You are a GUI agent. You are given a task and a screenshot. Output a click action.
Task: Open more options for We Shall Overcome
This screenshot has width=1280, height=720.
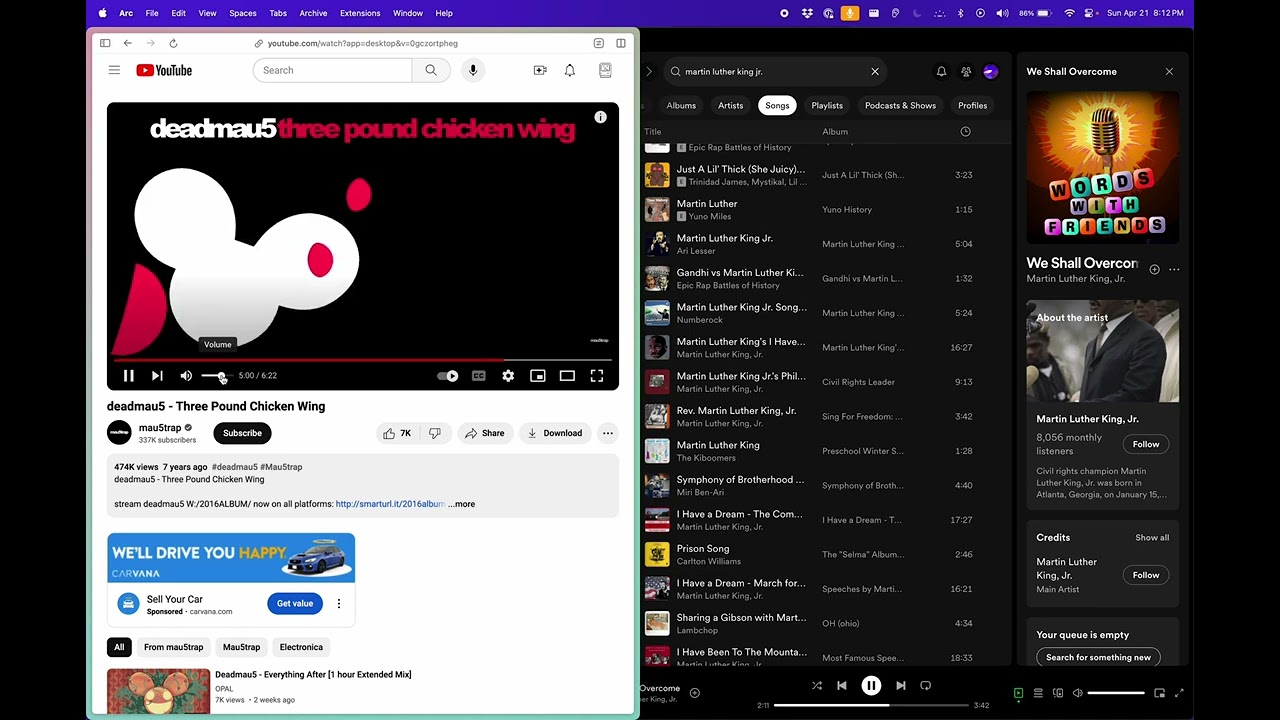tap(1174, 269)
